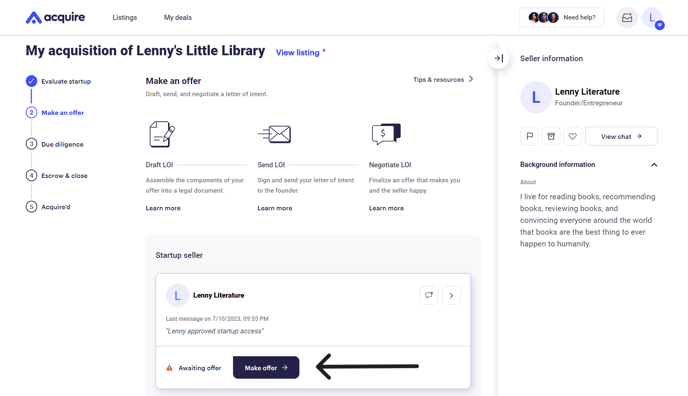688x396 pixels.
Task: Click the Lenny Literature name in sidebar
Action: click(587, 92)
